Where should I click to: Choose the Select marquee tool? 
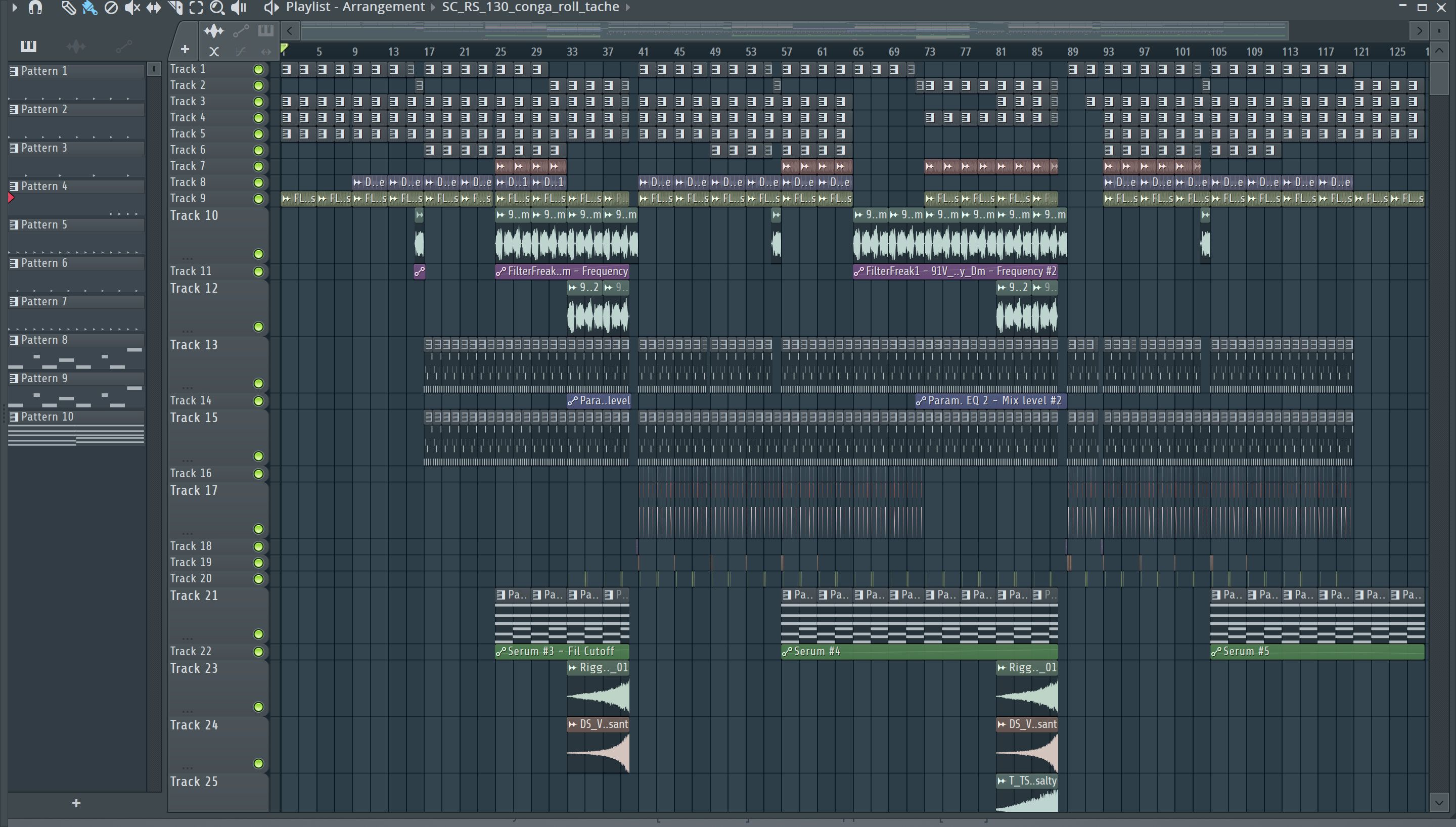(196, 8)
